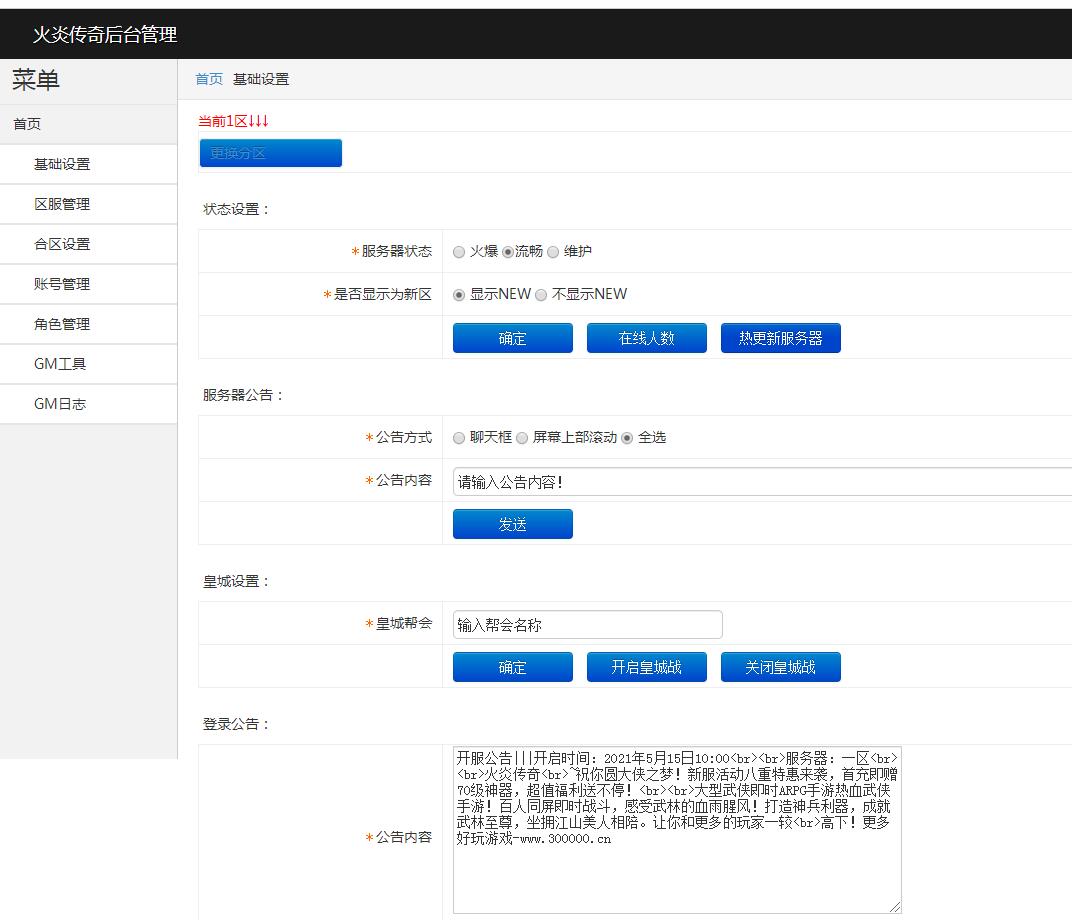
Task: Open 区服管理 in the sidebar menu
Action: click(62, 204)
